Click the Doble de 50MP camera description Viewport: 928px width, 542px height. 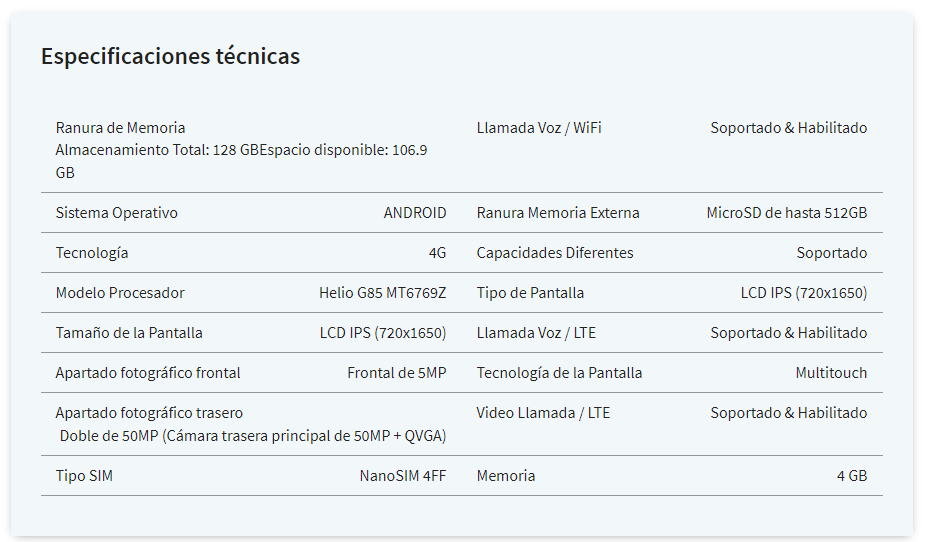click(253, 436)
